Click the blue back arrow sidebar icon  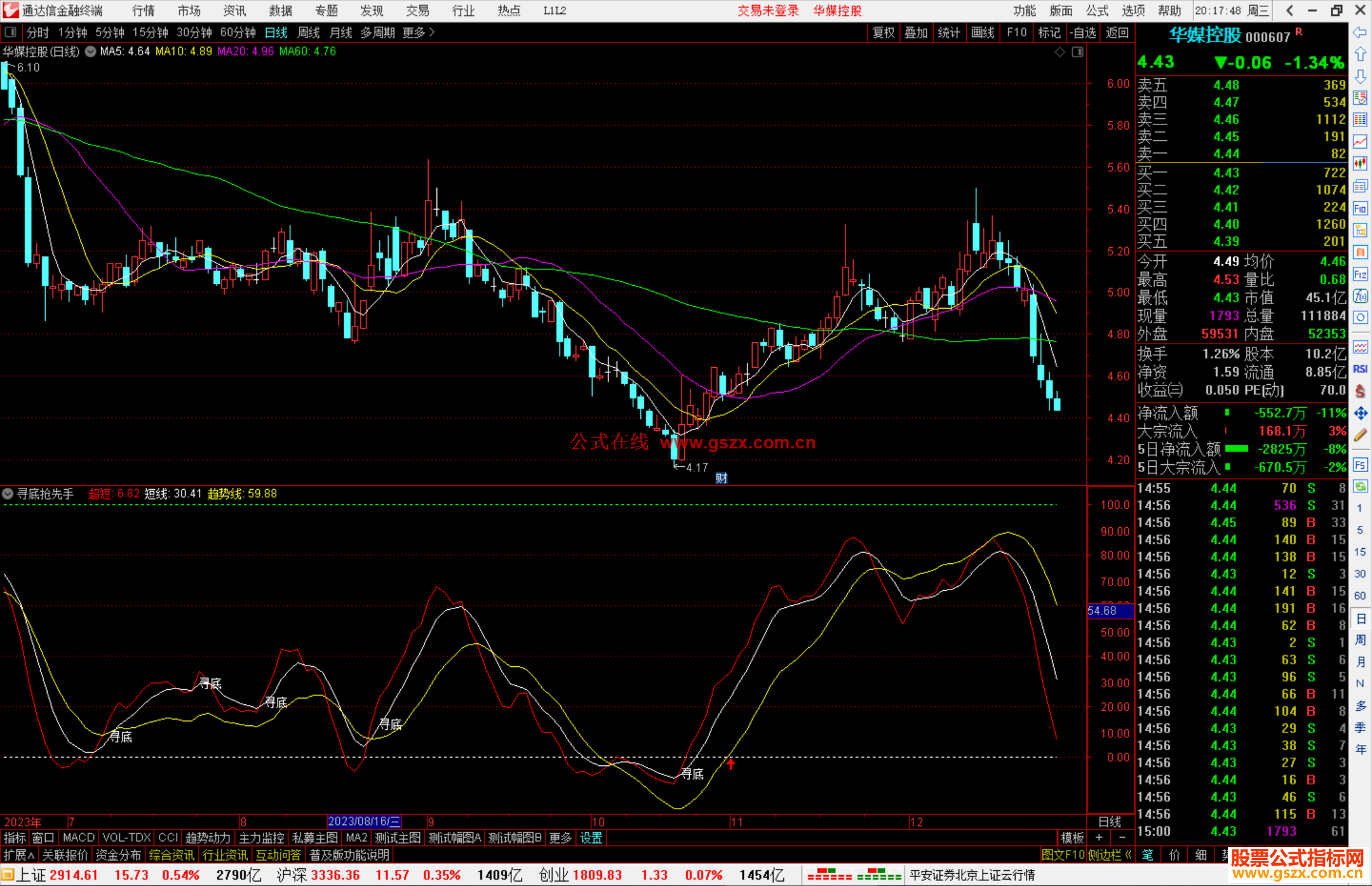(x=1360, y=32)
